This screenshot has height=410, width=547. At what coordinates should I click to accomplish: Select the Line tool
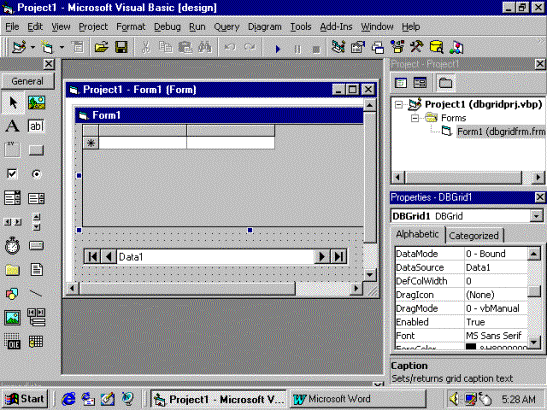[x=36, y=294]
